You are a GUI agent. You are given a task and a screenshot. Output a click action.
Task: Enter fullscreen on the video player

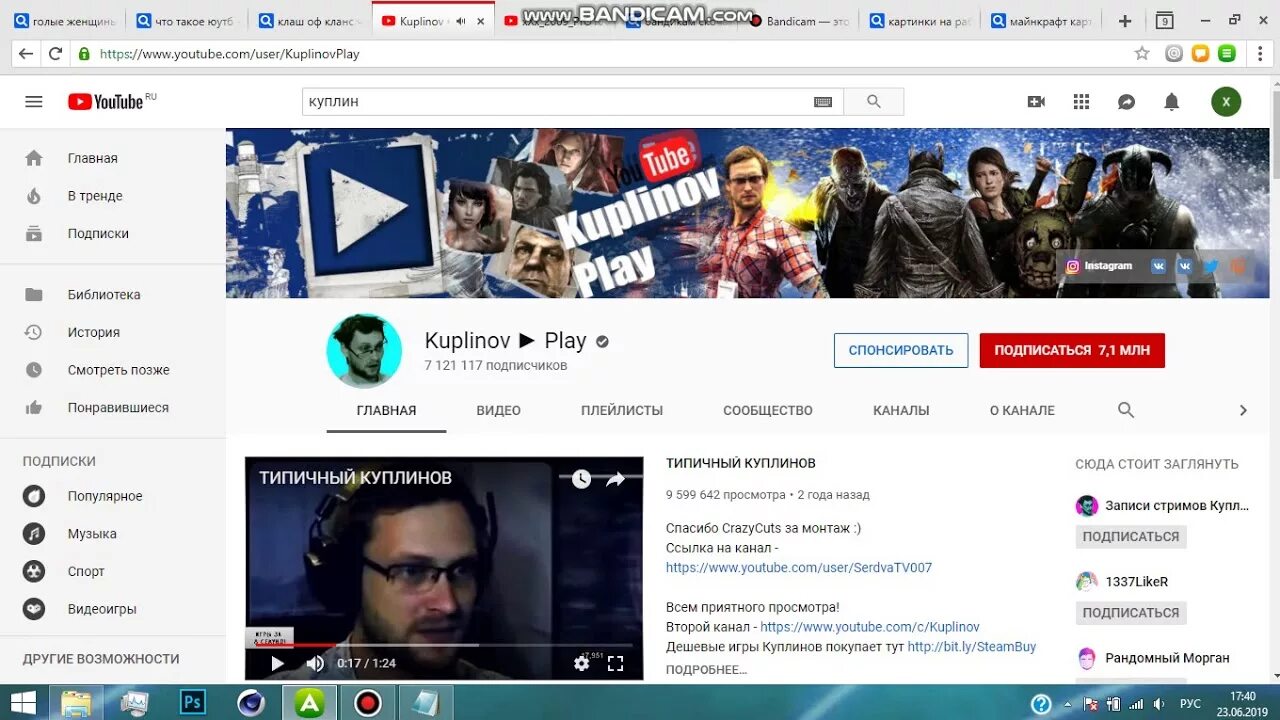(x=616, y=663)
